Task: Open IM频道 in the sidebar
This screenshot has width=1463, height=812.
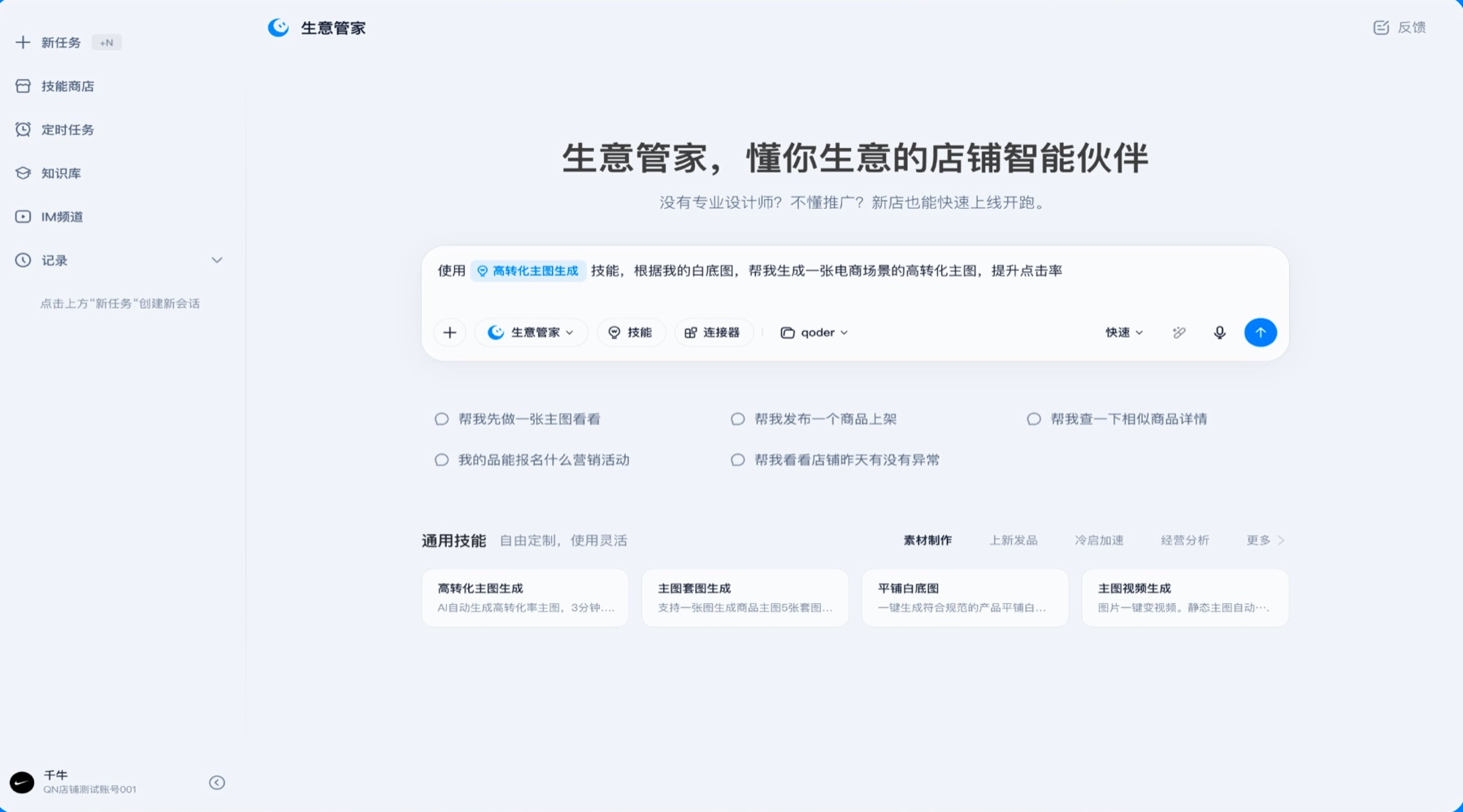Action: pos(50,217)
